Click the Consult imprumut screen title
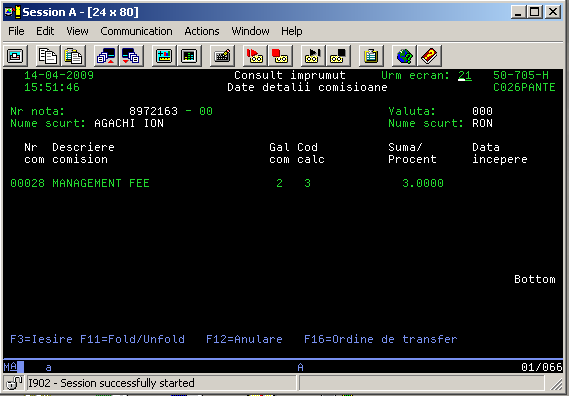Image resolution: width=569 pixels, height=396 pixels. (290, 75)
